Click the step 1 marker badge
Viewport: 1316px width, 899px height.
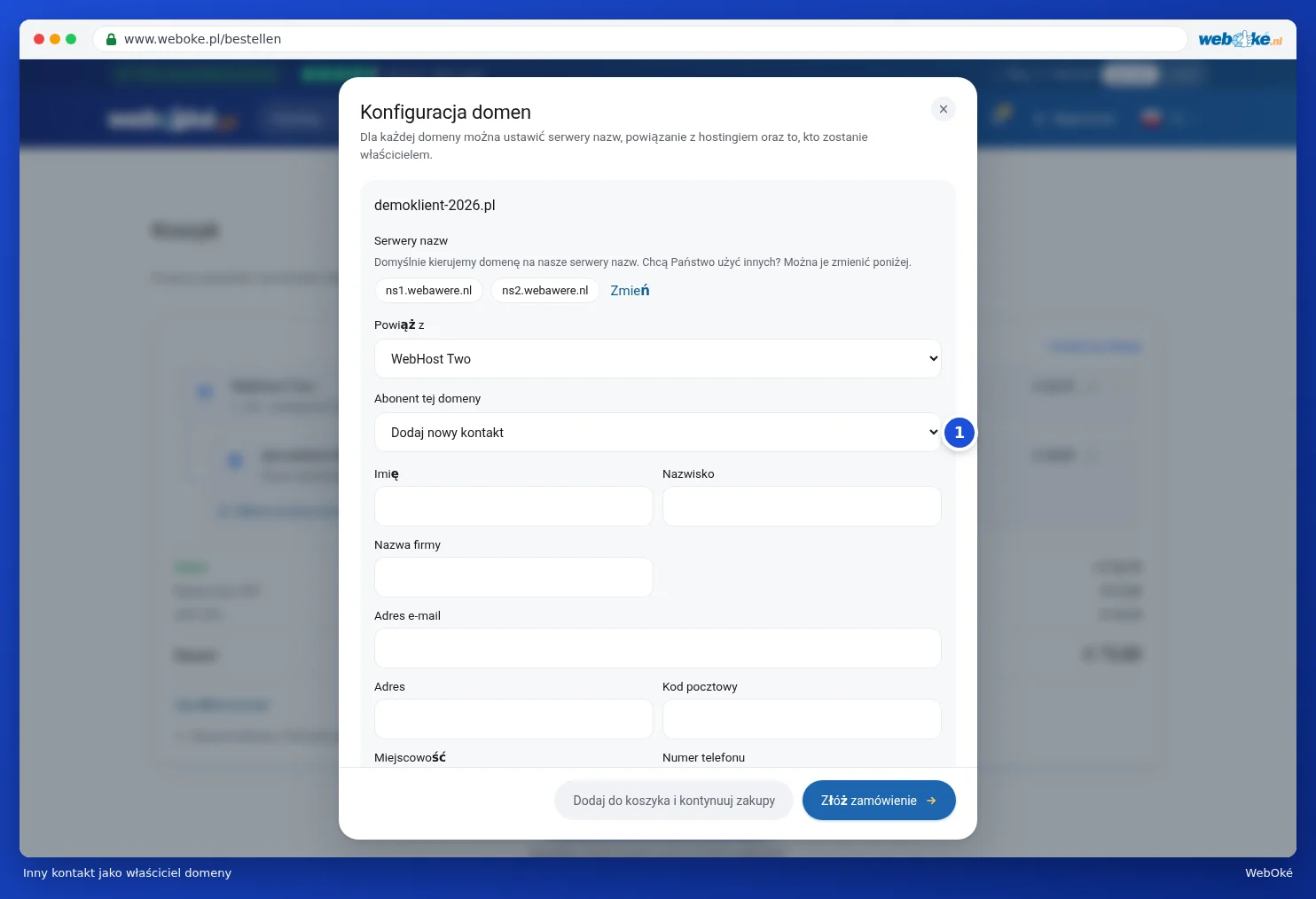959,433
